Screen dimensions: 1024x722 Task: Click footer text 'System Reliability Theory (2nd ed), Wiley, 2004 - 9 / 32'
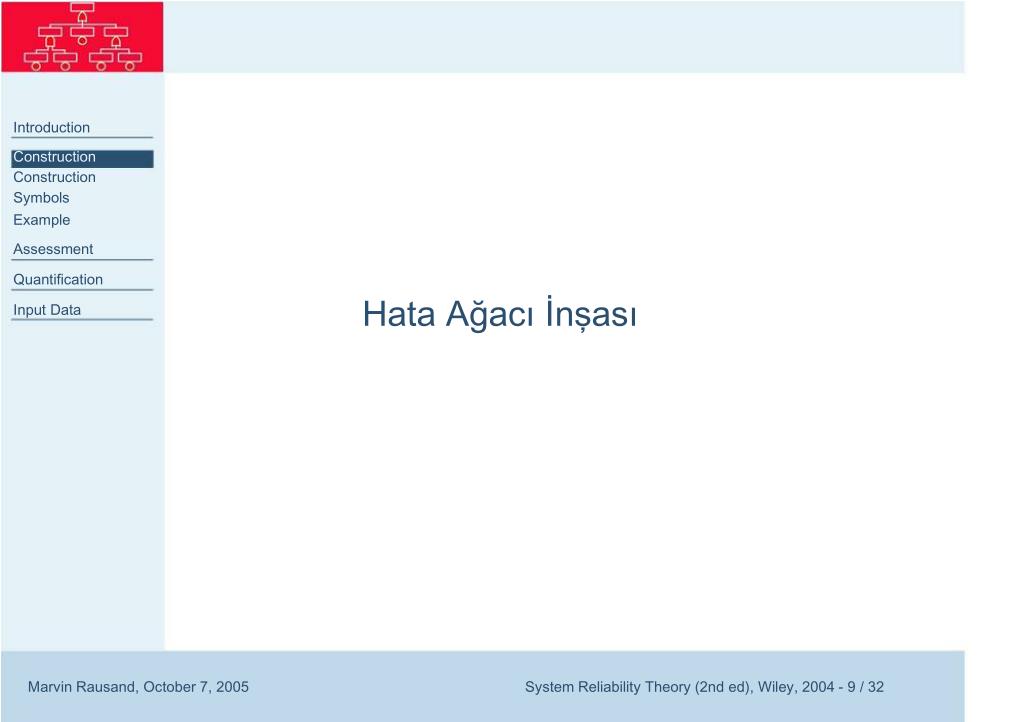pyautogui.click(x=704, y=687)
